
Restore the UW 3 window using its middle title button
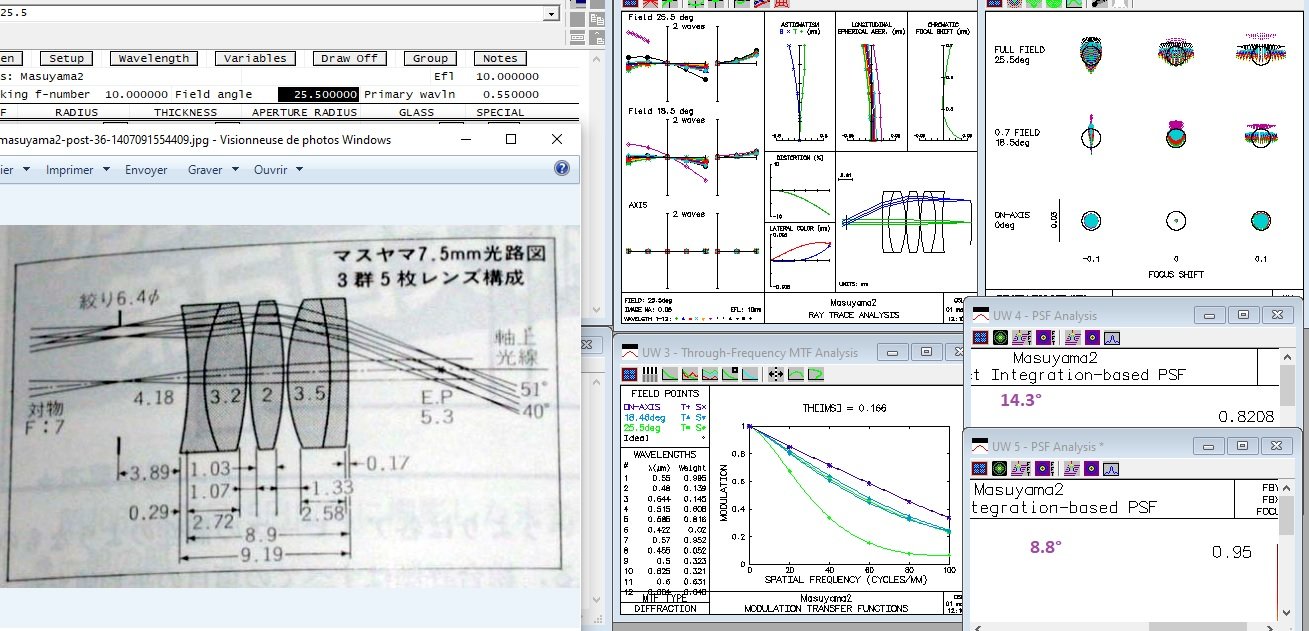point(926,352)
